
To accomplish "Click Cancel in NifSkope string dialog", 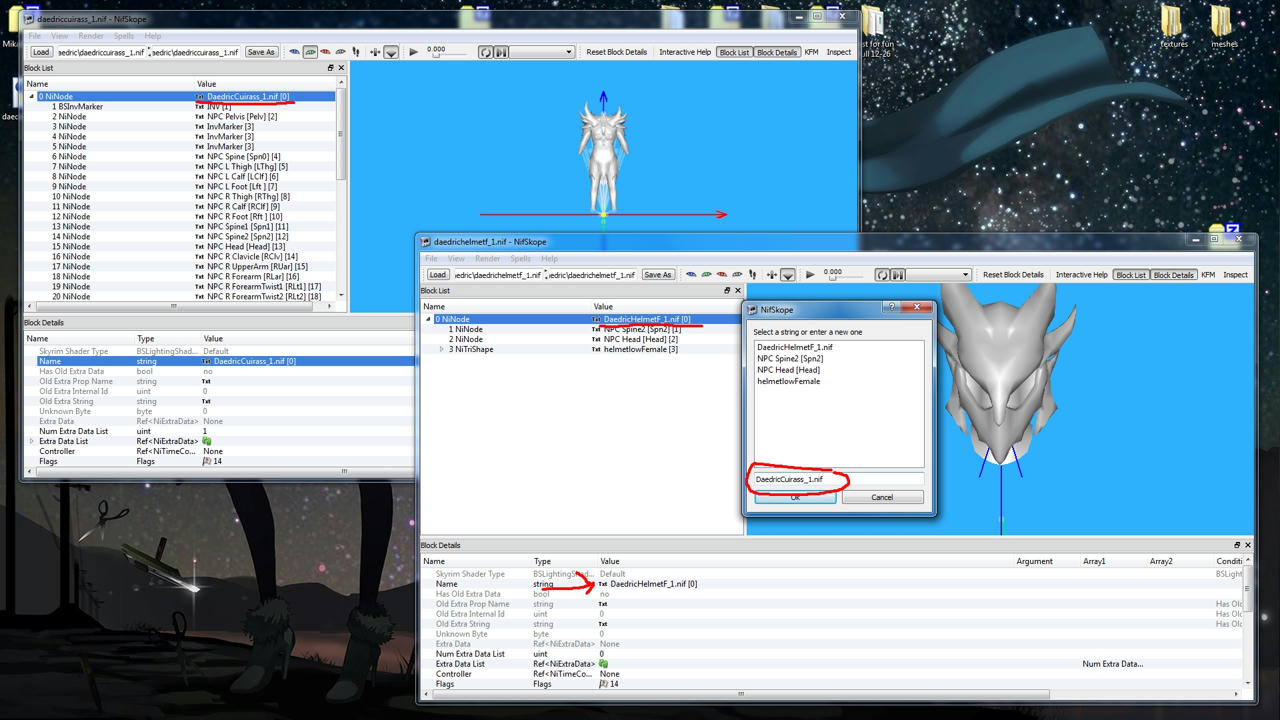I will click(x=882, y=497).
